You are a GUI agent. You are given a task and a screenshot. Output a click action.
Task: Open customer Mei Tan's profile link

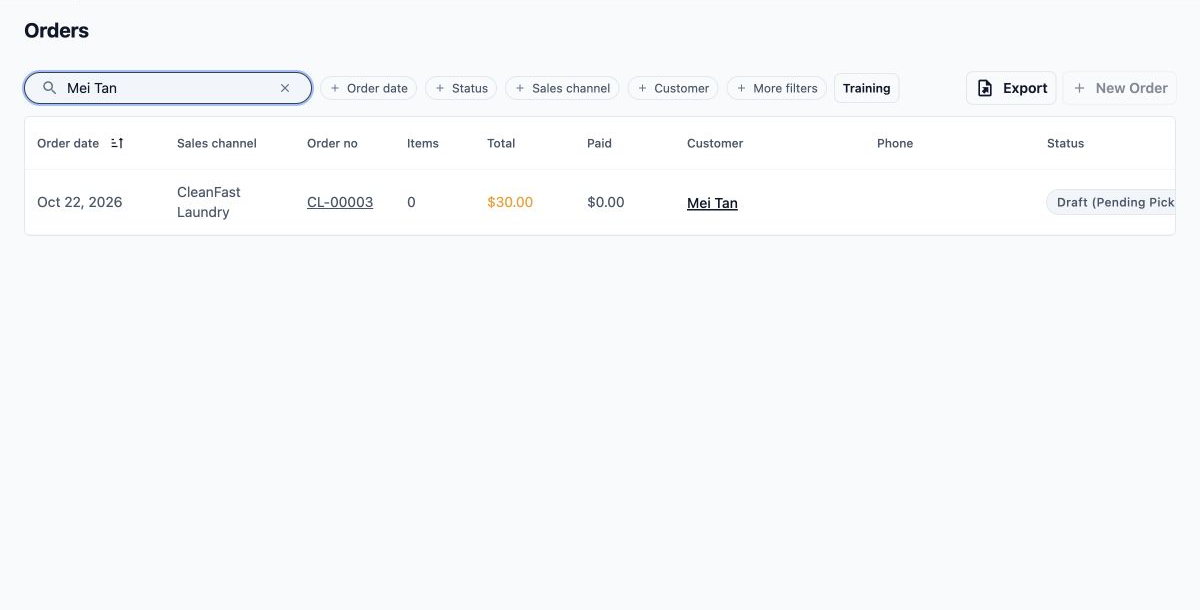click(x=712, y=203)
